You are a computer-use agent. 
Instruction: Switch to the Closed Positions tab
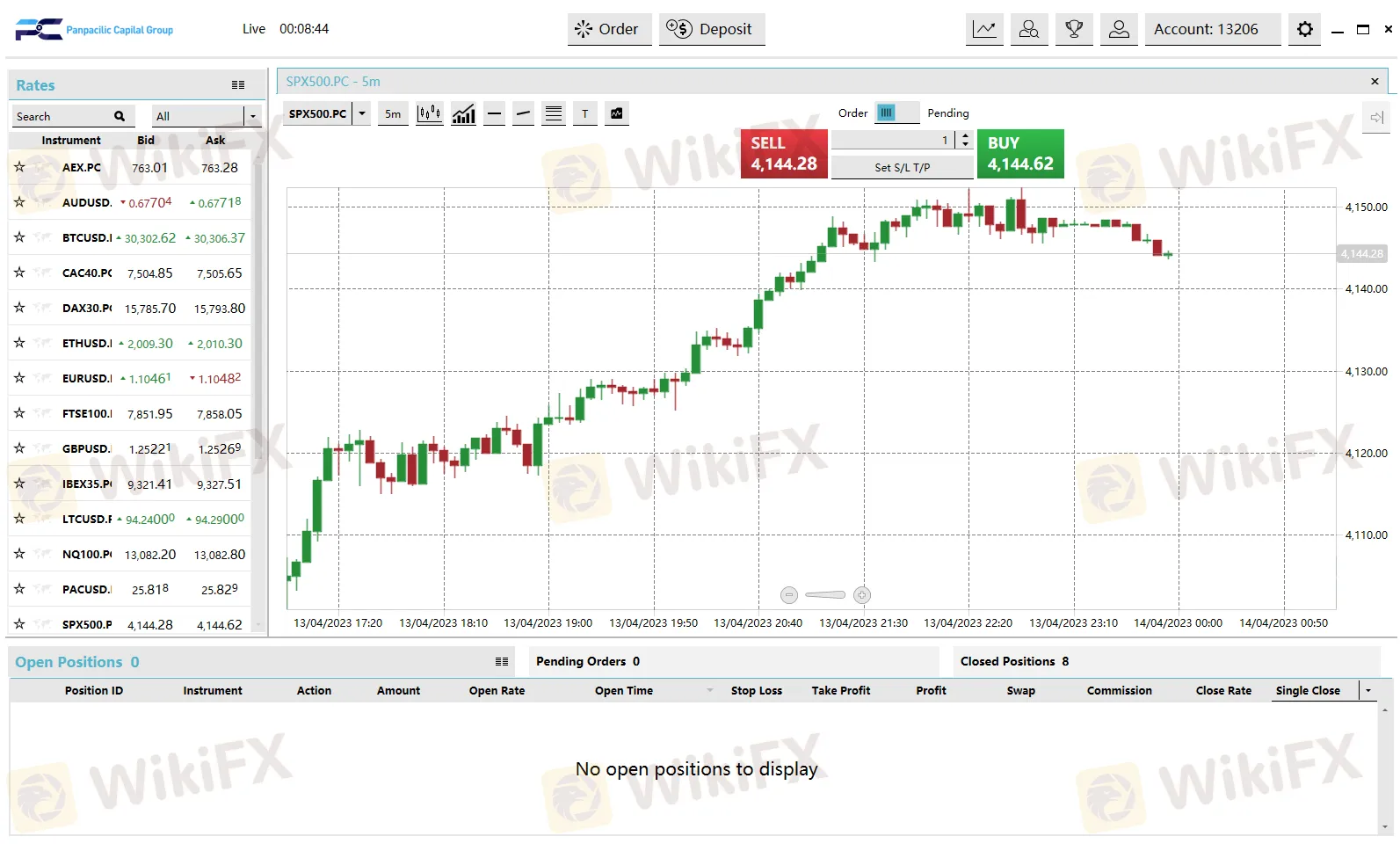point(1013,661)
